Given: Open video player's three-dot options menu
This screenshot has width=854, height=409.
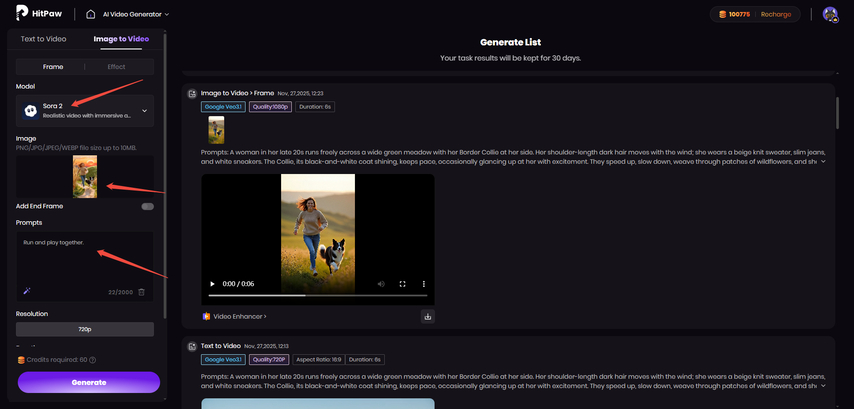Looking at the screenshot, I should pos(423,284).
